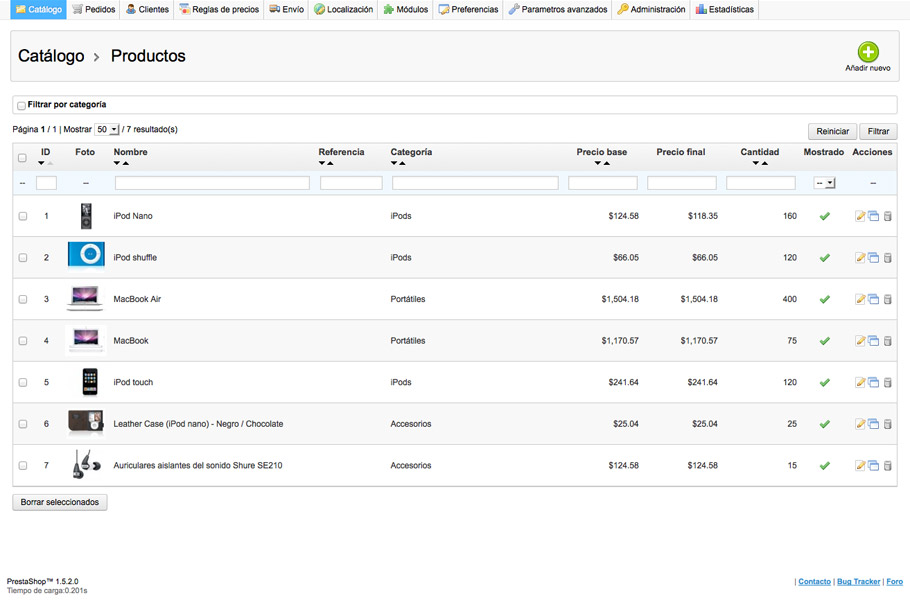This screenshot has height=607, width=910.
Task: Duplicate the iPod shuffle product
Action: (873, 258)
